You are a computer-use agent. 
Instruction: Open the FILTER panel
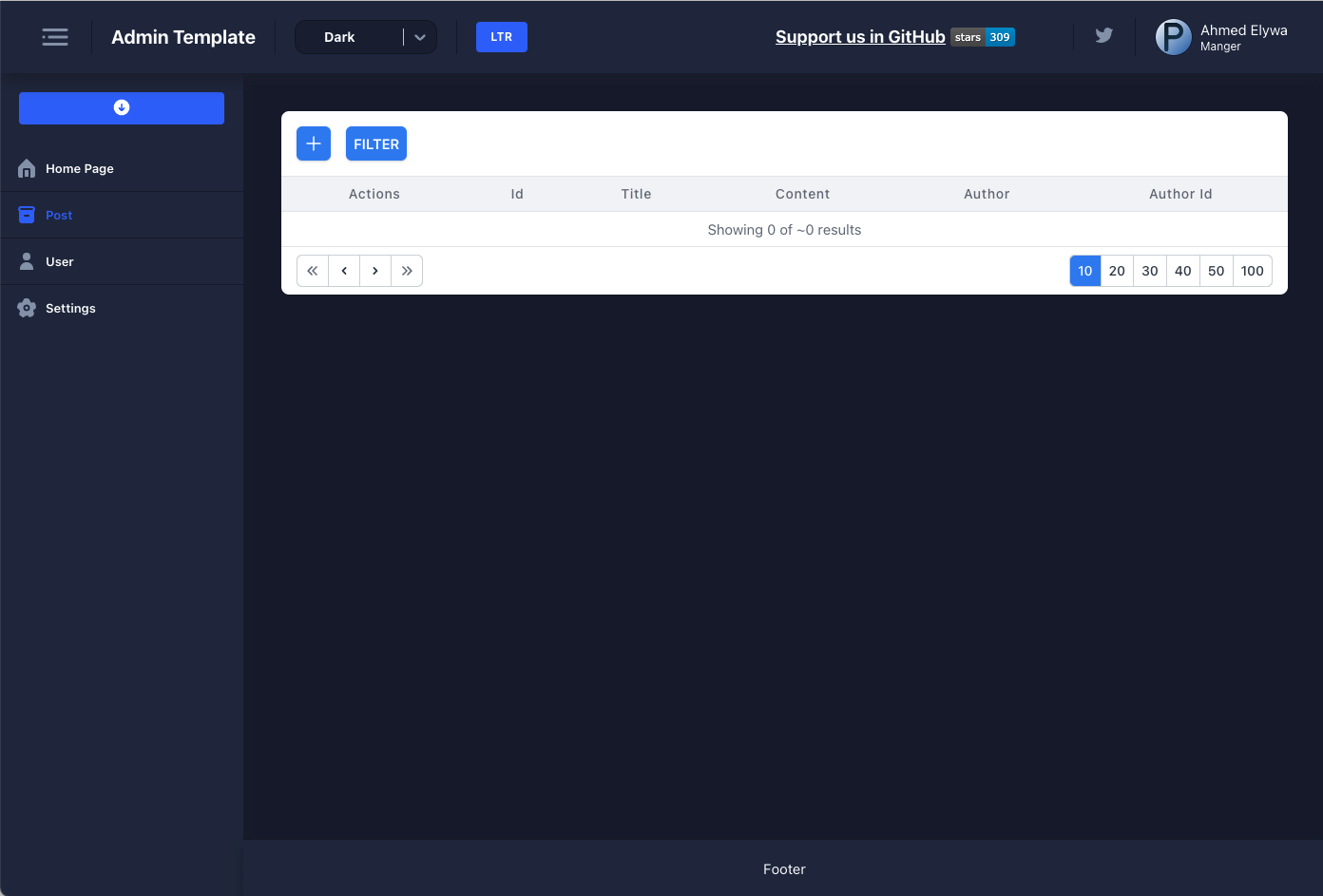pos(376,143)
